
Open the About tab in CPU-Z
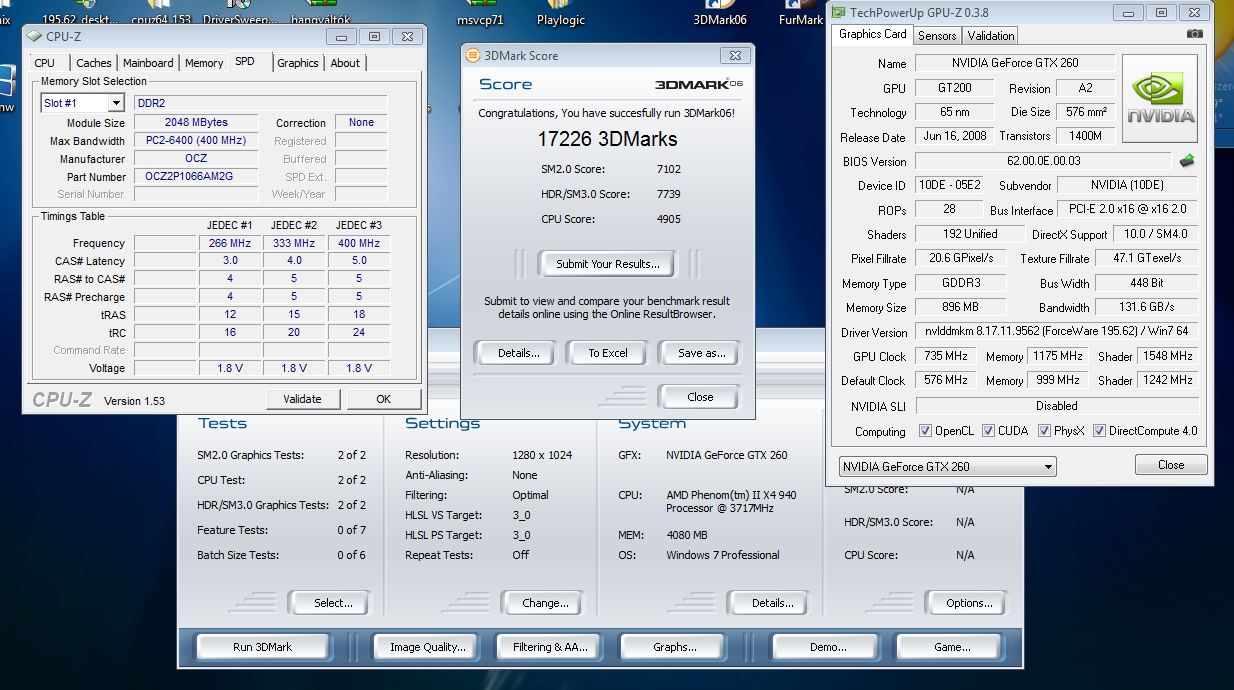coord(345,63)
